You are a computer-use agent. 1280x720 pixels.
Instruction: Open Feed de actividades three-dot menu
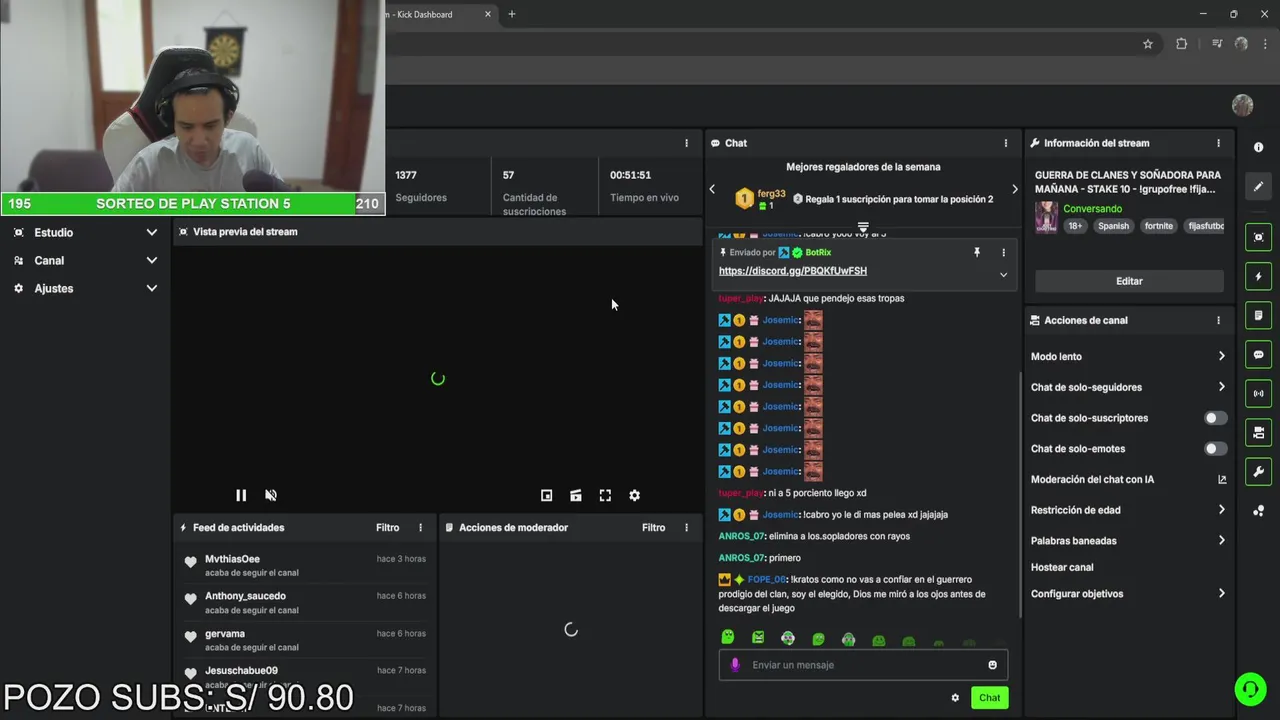point(420,528)
